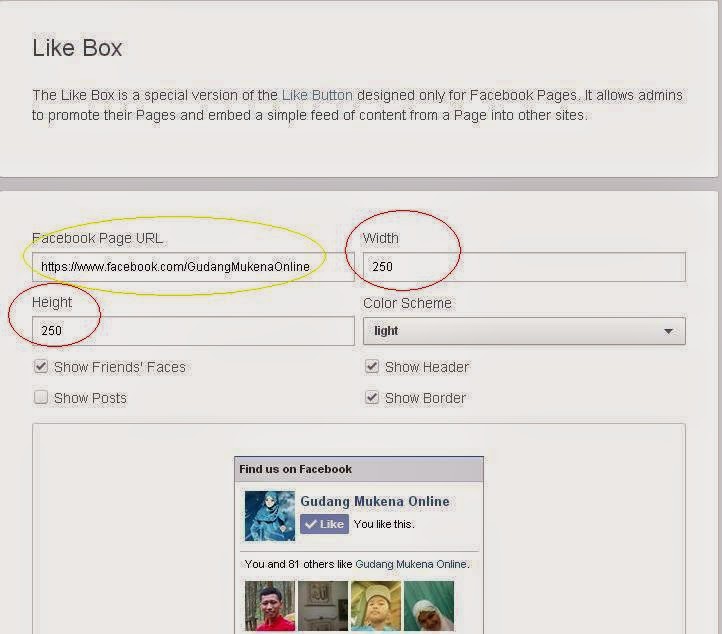Image resolution: width=722 pixels, height=634 pixels.
Task: Click the friend photo with red shirt
Action: [270, 605]
